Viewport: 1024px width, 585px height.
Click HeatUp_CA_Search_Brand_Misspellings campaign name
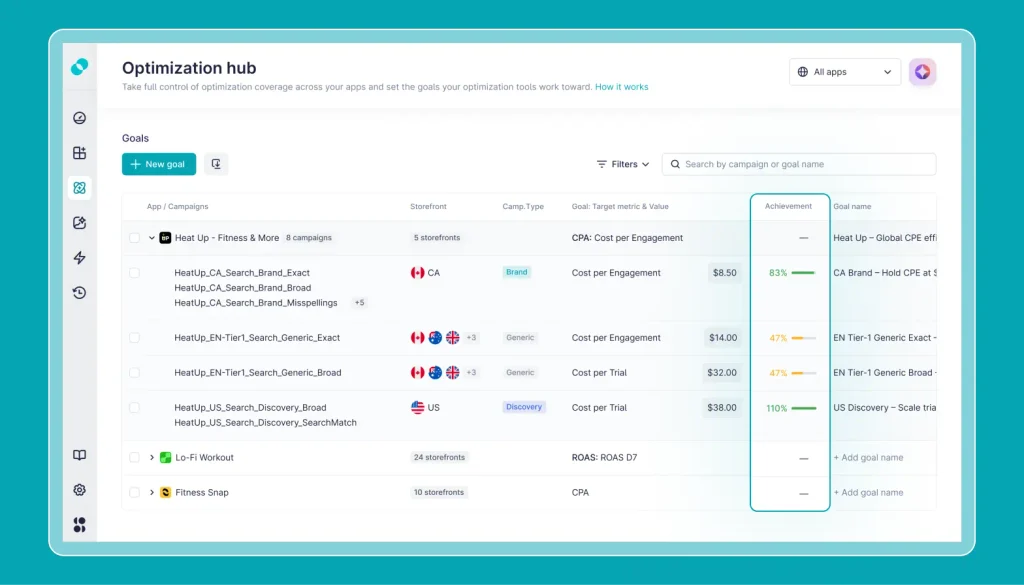click(x=256, y=303)
